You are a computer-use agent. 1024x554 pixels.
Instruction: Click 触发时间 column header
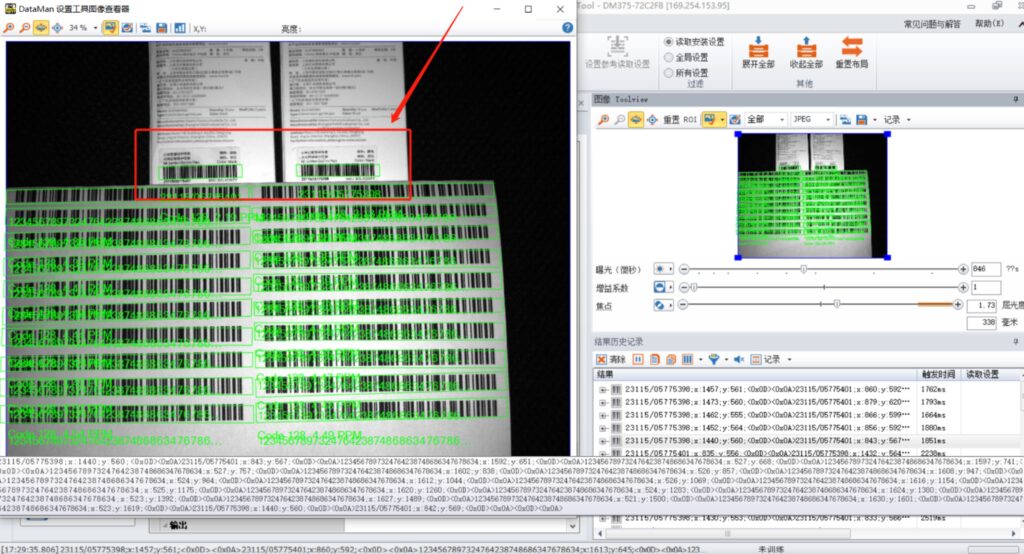pyautogui.click(x=938, y=374)
